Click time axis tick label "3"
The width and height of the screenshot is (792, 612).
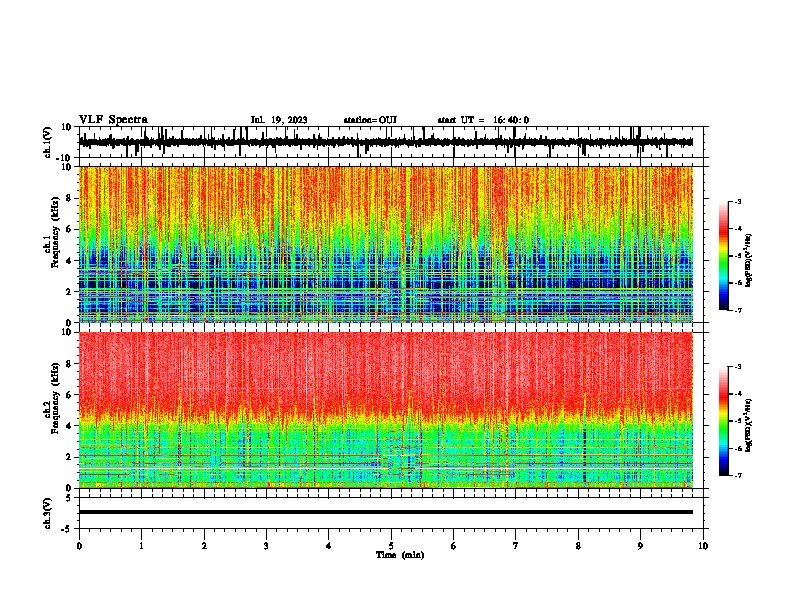coord(266,546)
